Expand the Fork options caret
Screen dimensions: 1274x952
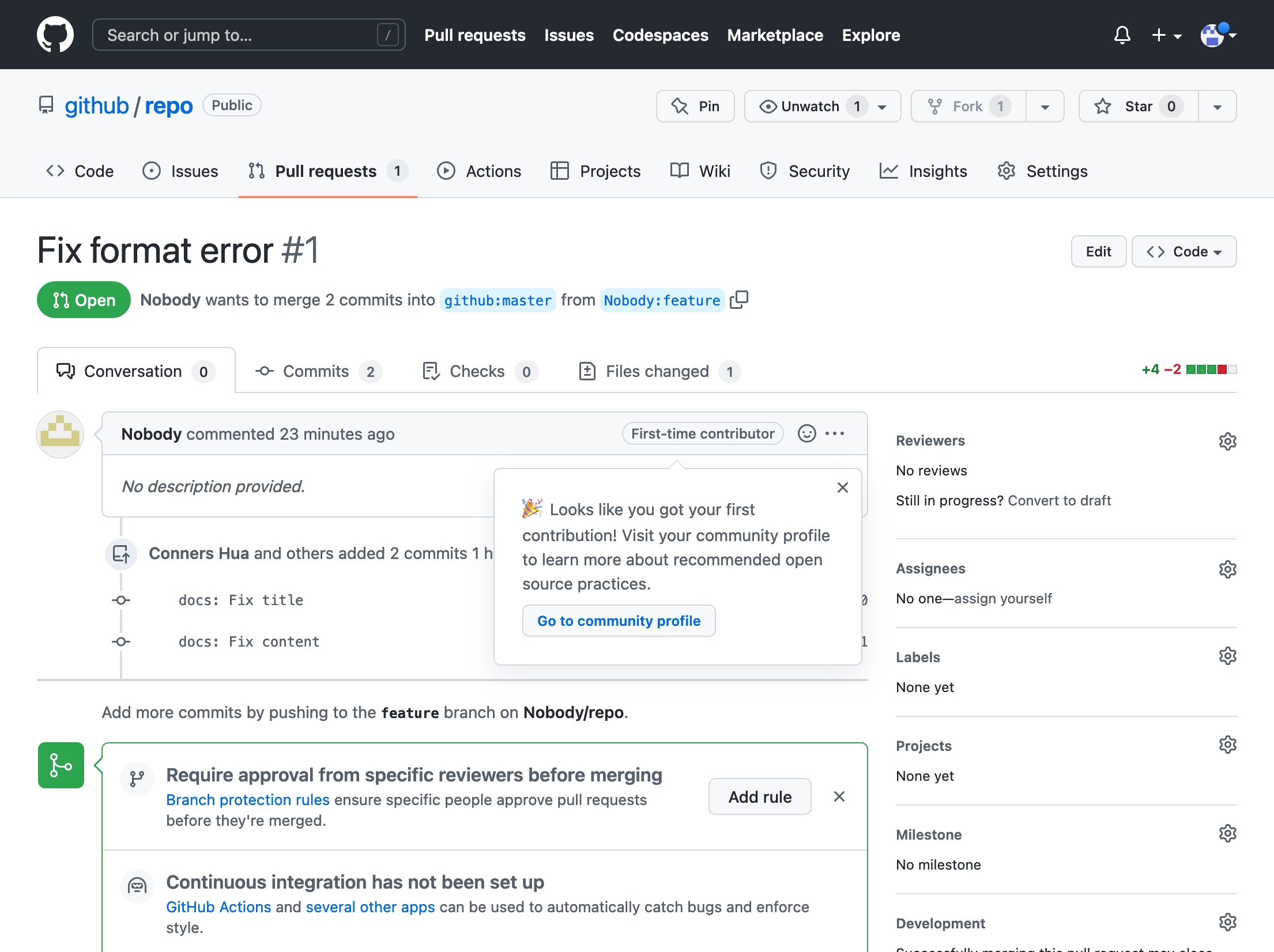click(1045, 106)
